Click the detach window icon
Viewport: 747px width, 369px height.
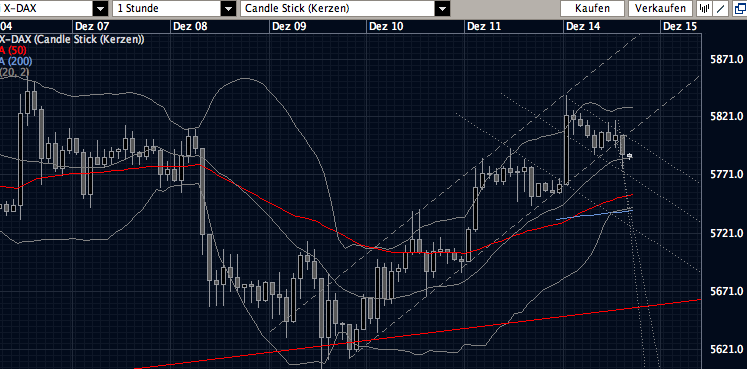click(739, 8)
